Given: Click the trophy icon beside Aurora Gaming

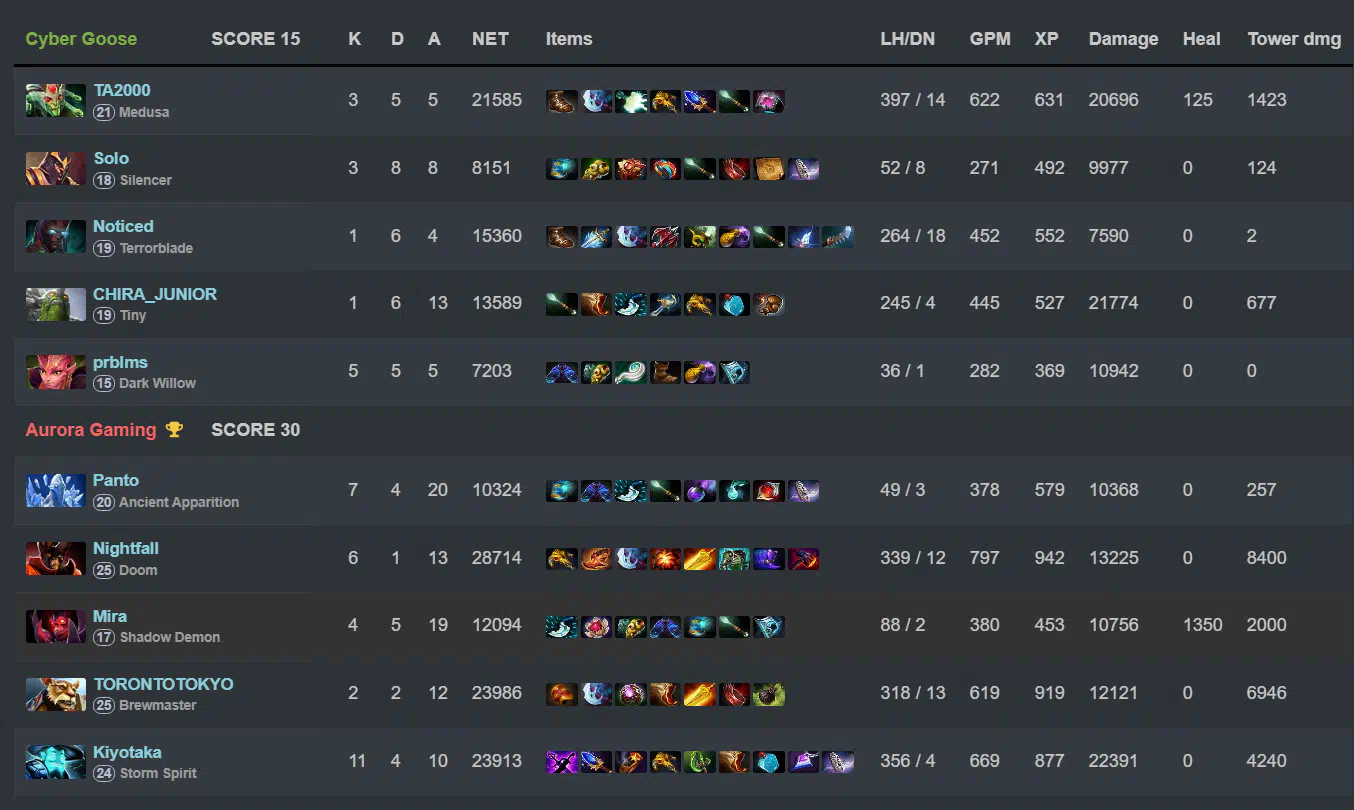Looking at the screenshot, I should (174, 430).
